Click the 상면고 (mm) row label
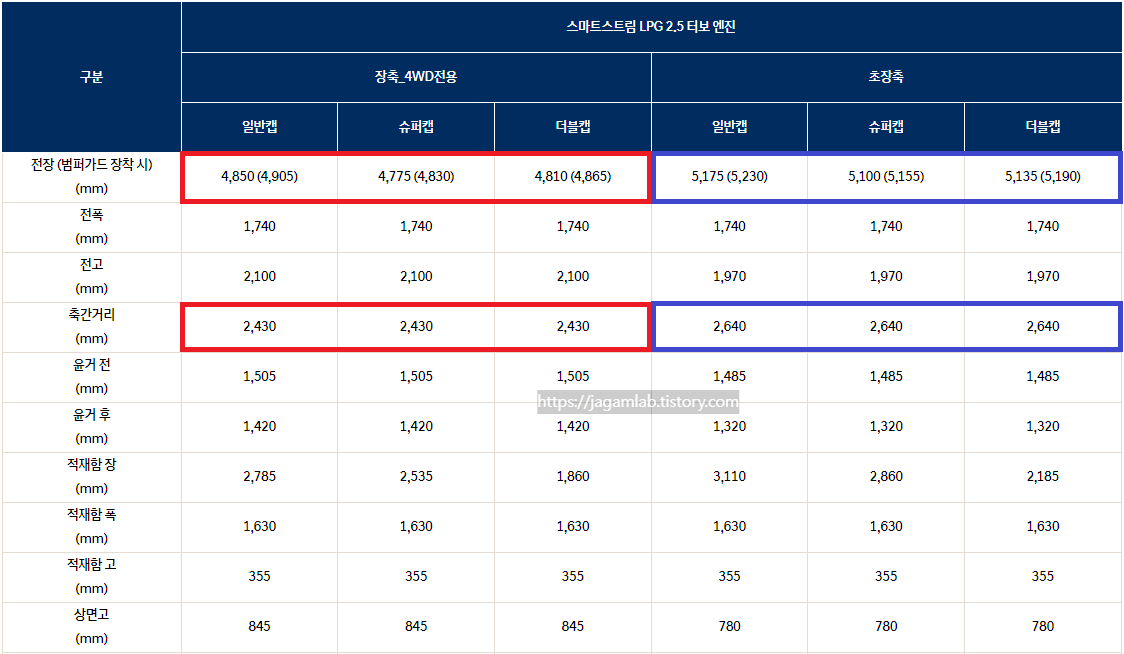Viewport: 1124px width, 654px height. (x=91, y=627)
